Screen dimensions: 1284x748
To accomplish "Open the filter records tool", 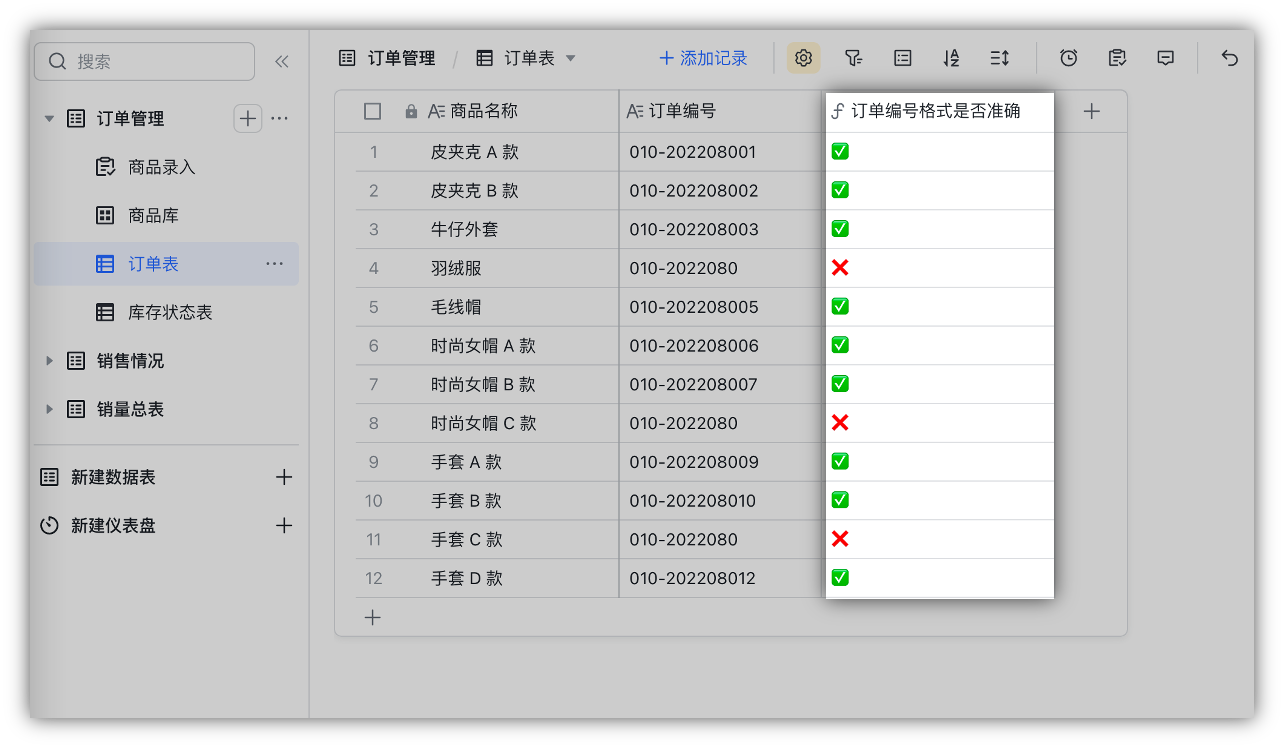I will [x=853, y=58].
